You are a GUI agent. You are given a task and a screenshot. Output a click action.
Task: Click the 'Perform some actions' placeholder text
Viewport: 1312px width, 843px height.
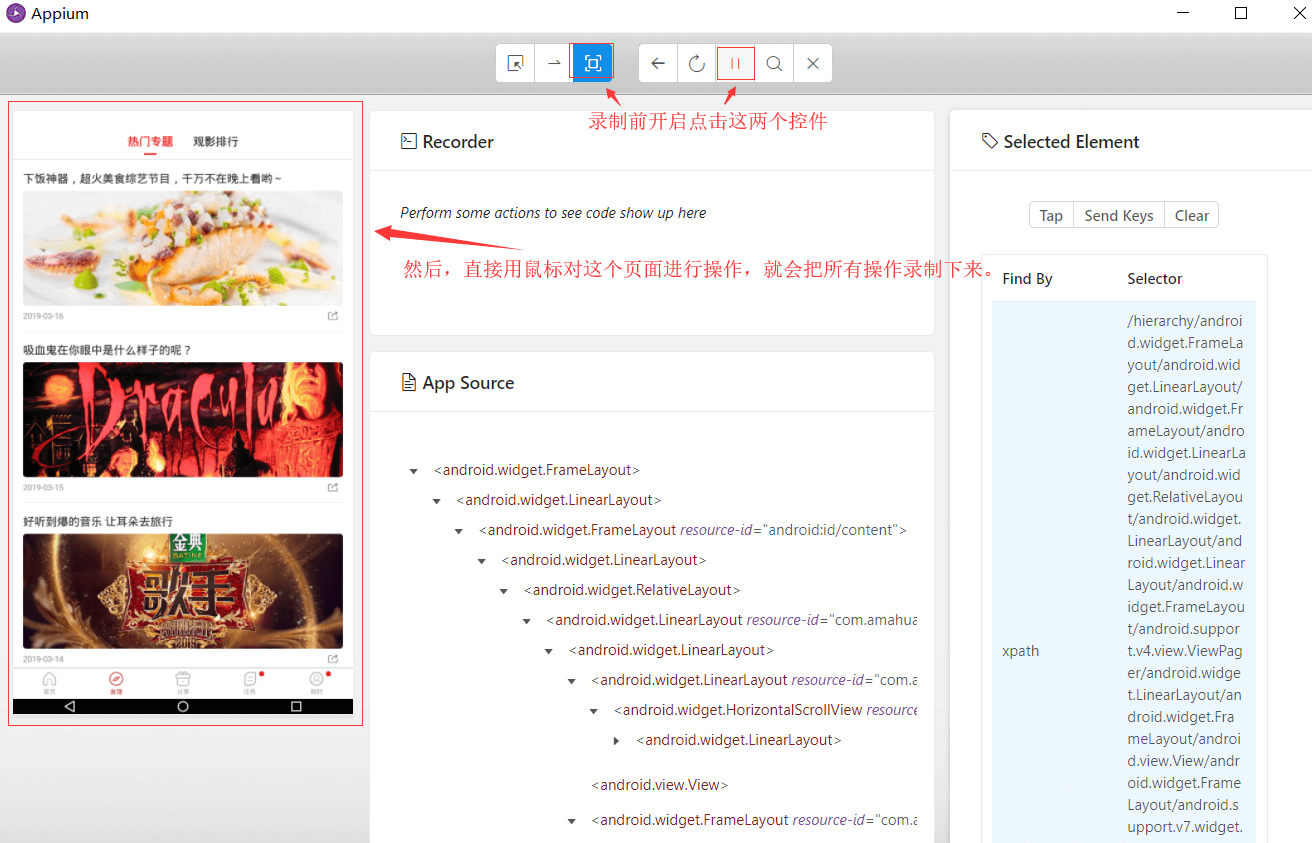[x=553, y=213]
